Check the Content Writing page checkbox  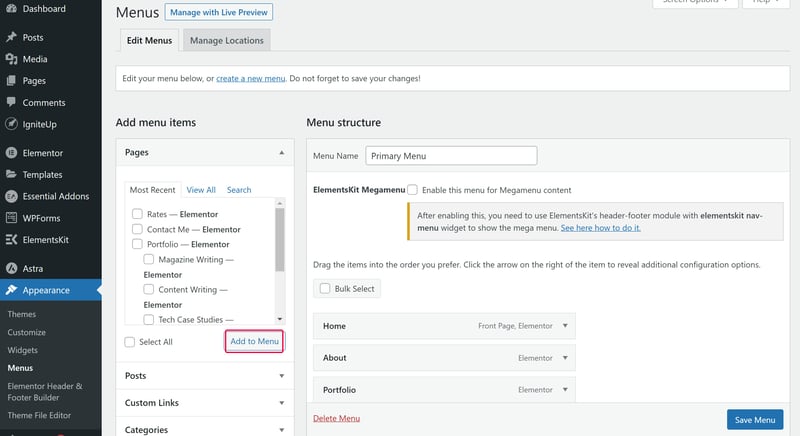tap(148, 289)
